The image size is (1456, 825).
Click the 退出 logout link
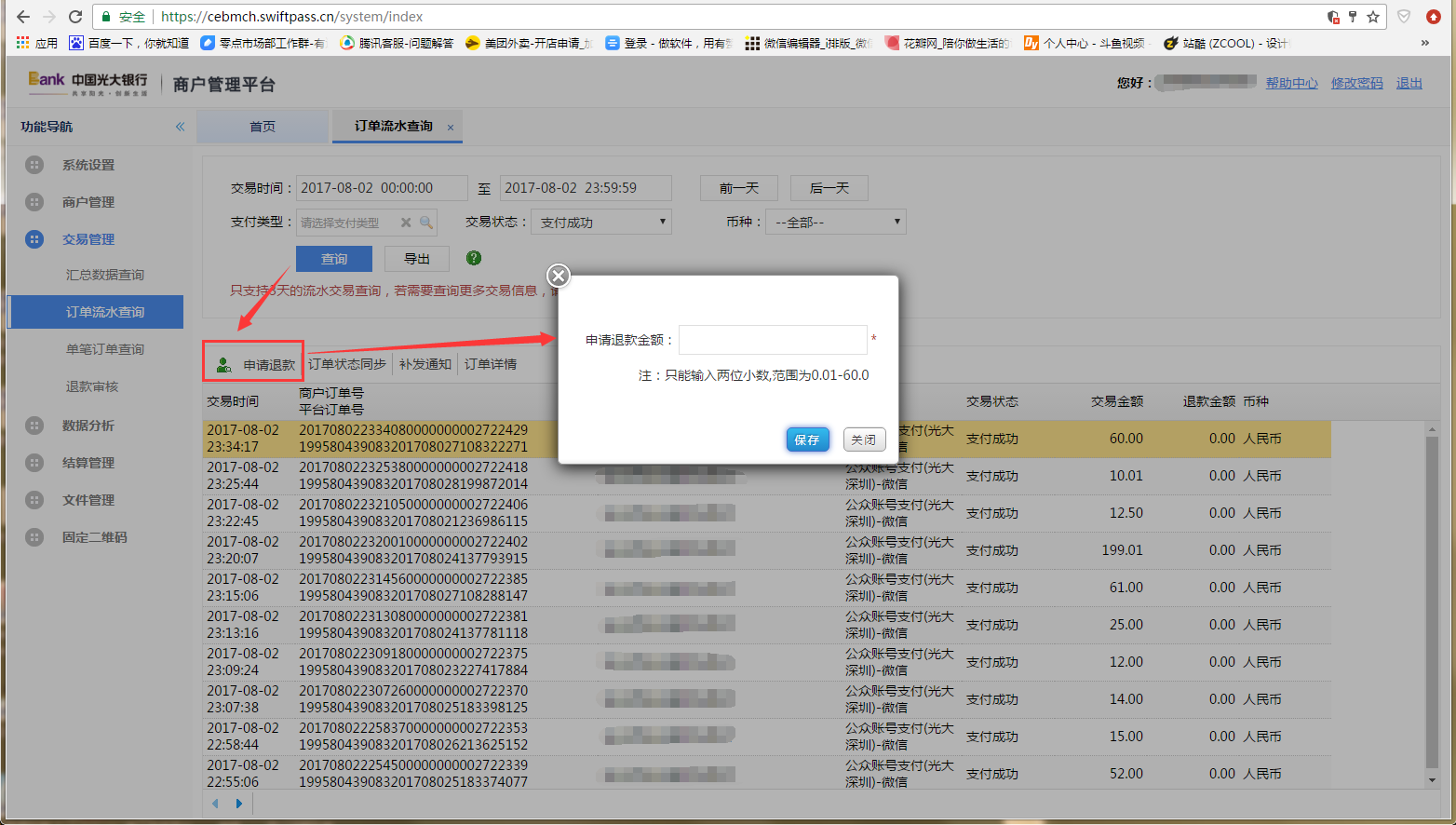(x=1409, y=83)
